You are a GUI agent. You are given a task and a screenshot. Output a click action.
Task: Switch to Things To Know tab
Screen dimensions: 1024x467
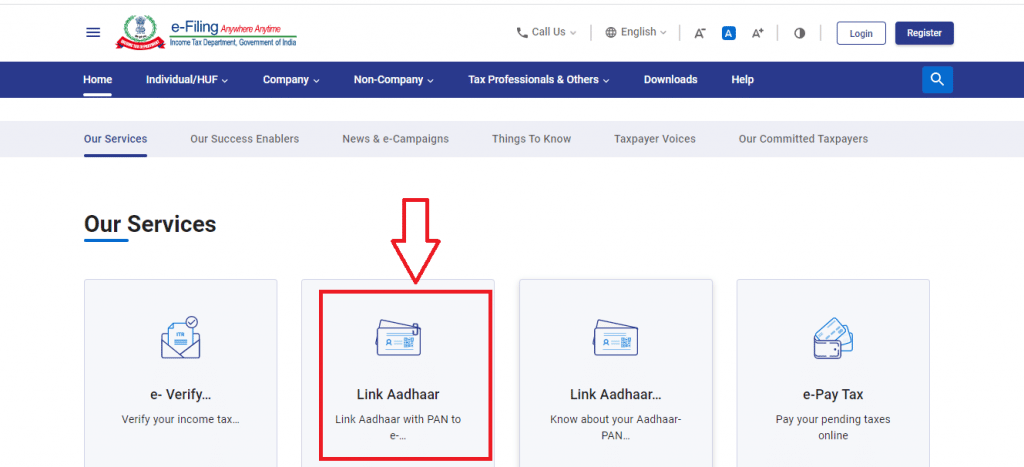click(532, 139)
